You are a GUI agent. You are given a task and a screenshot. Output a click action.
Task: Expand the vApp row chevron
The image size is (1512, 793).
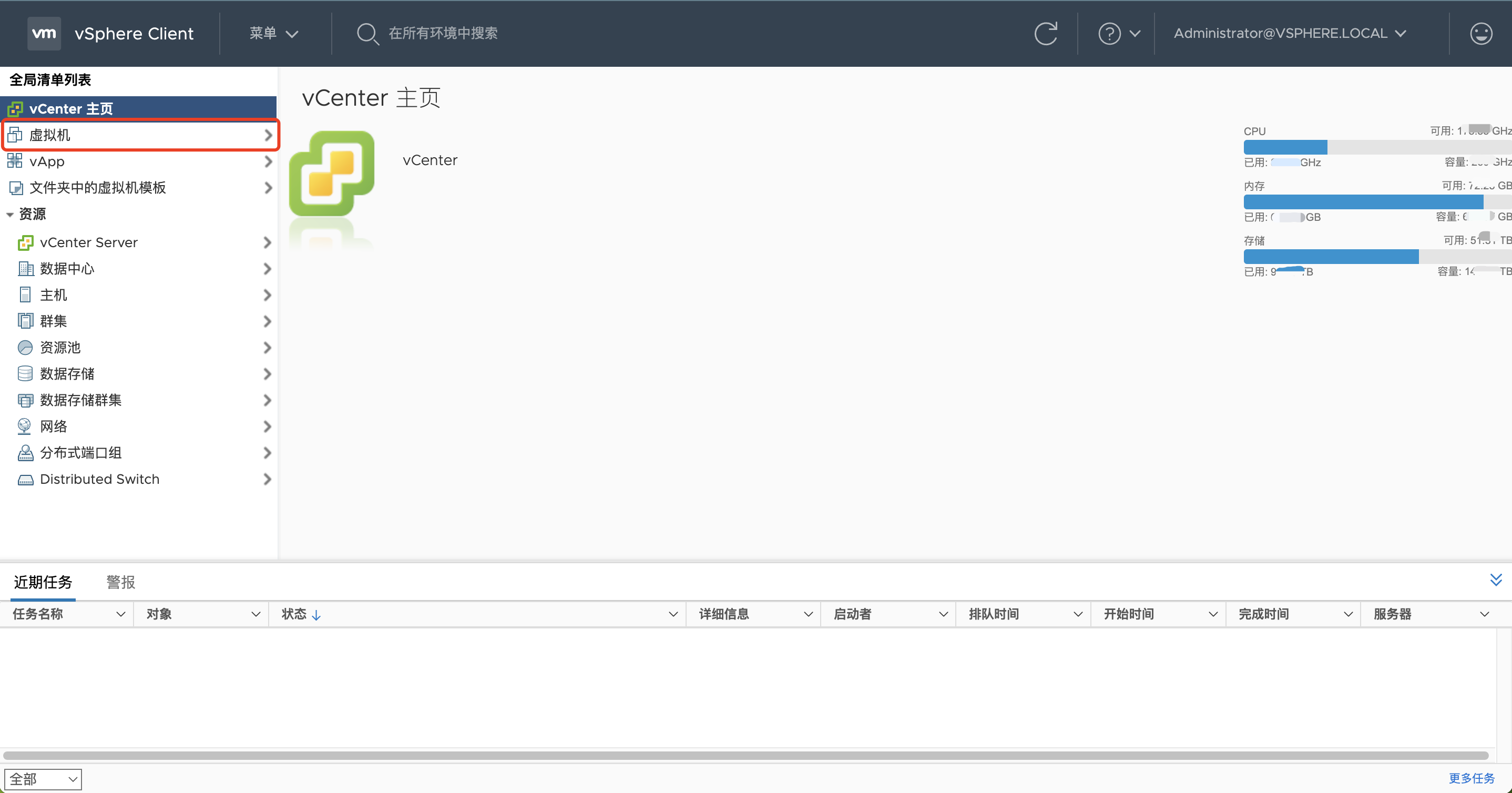(268, 161)
